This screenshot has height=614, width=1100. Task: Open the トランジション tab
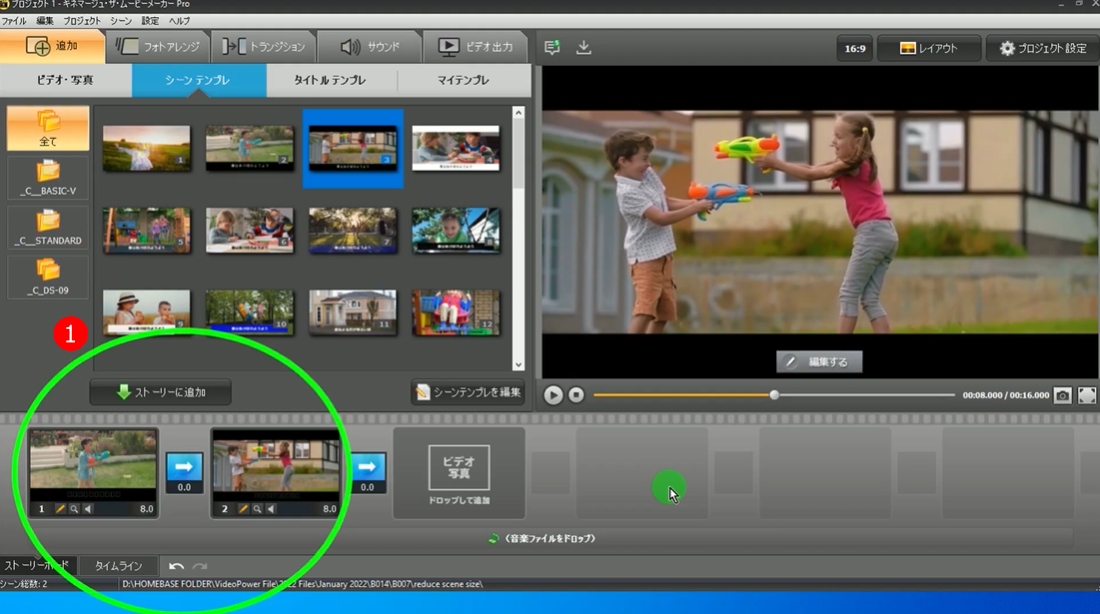(265, 46)
